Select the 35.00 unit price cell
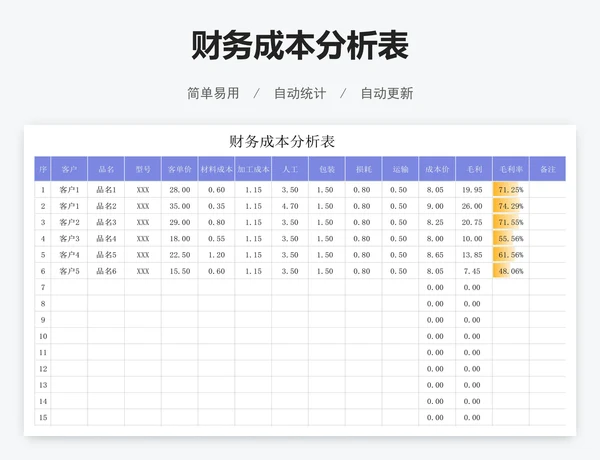 pyautogui.click(x=179, y=206)
